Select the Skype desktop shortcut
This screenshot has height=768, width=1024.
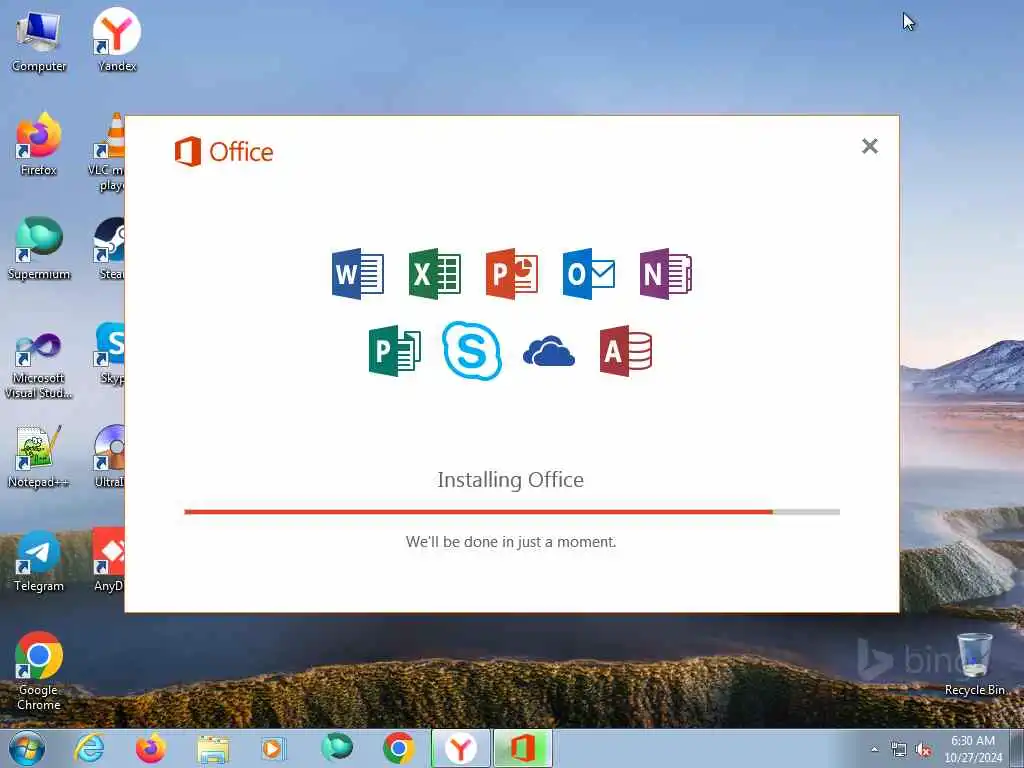point(110,353)
